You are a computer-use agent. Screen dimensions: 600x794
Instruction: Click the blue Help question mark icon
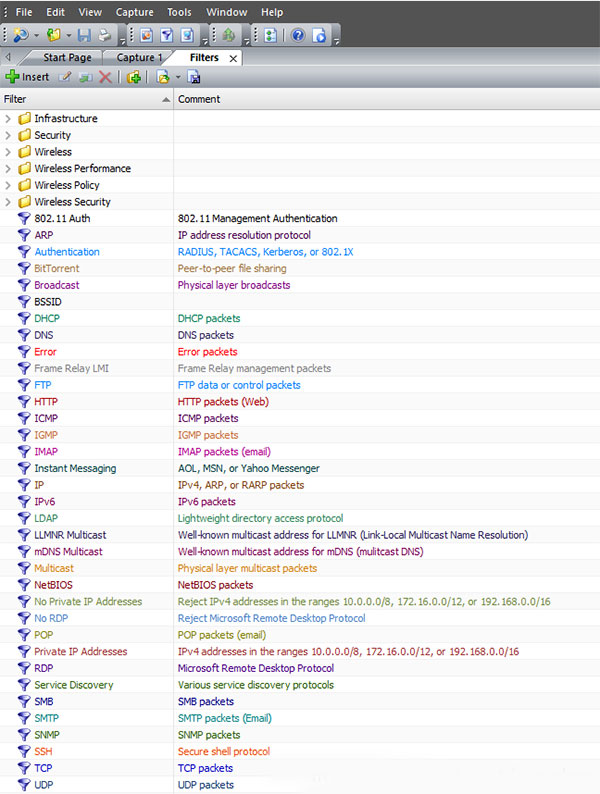[x=298, y=35]
